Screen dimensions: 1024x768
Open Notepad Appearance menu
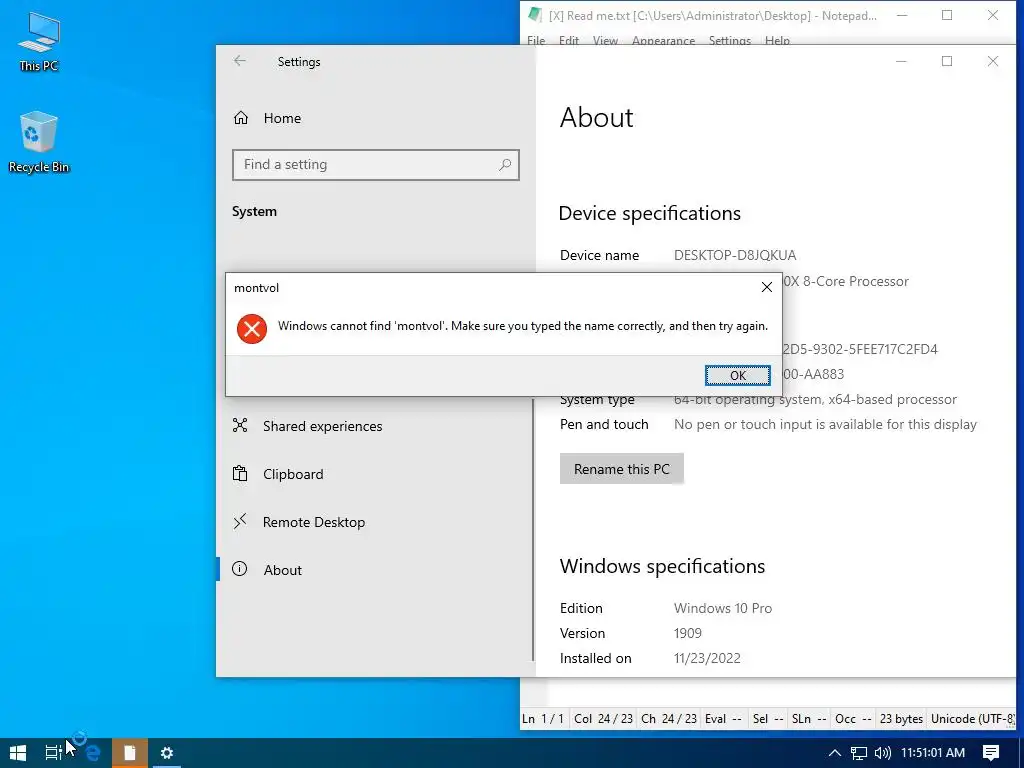click(x=664, y=40)
